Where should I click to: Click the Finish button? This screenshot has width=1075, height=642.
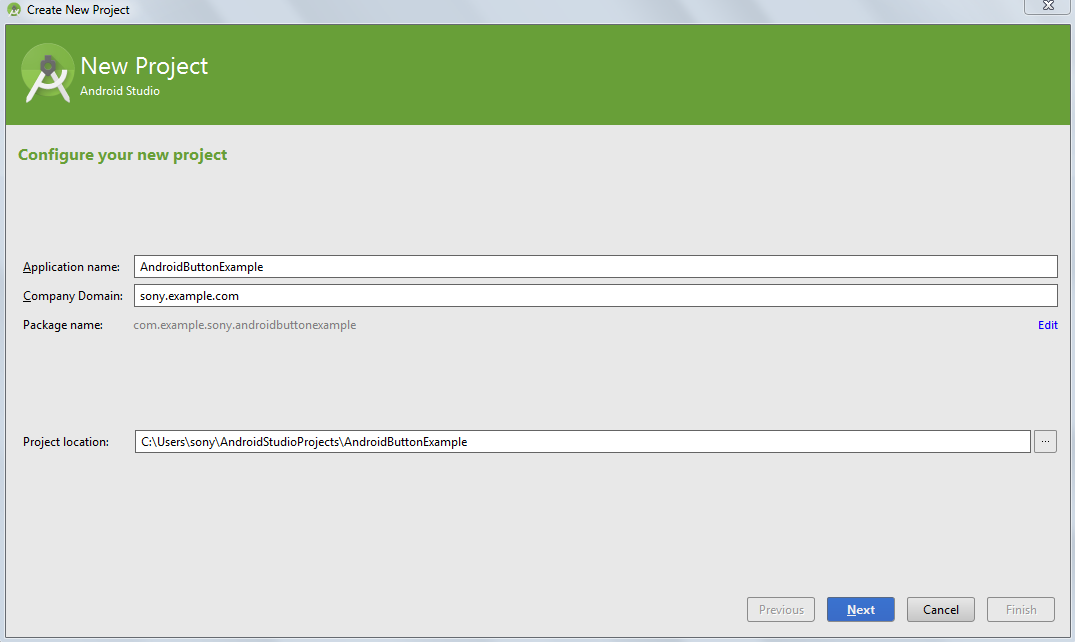click(1020, 609)
